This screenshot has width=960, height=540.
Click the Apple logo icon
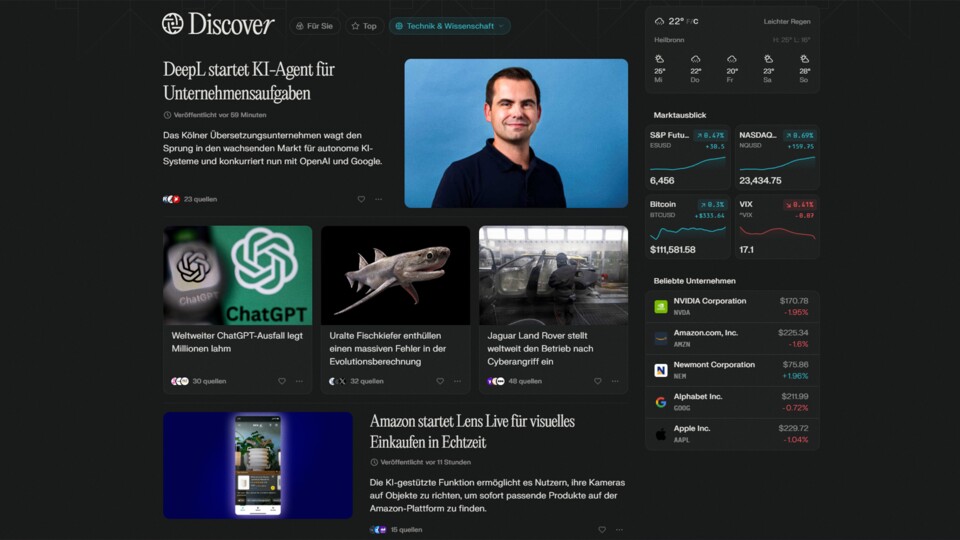point(661,434)
